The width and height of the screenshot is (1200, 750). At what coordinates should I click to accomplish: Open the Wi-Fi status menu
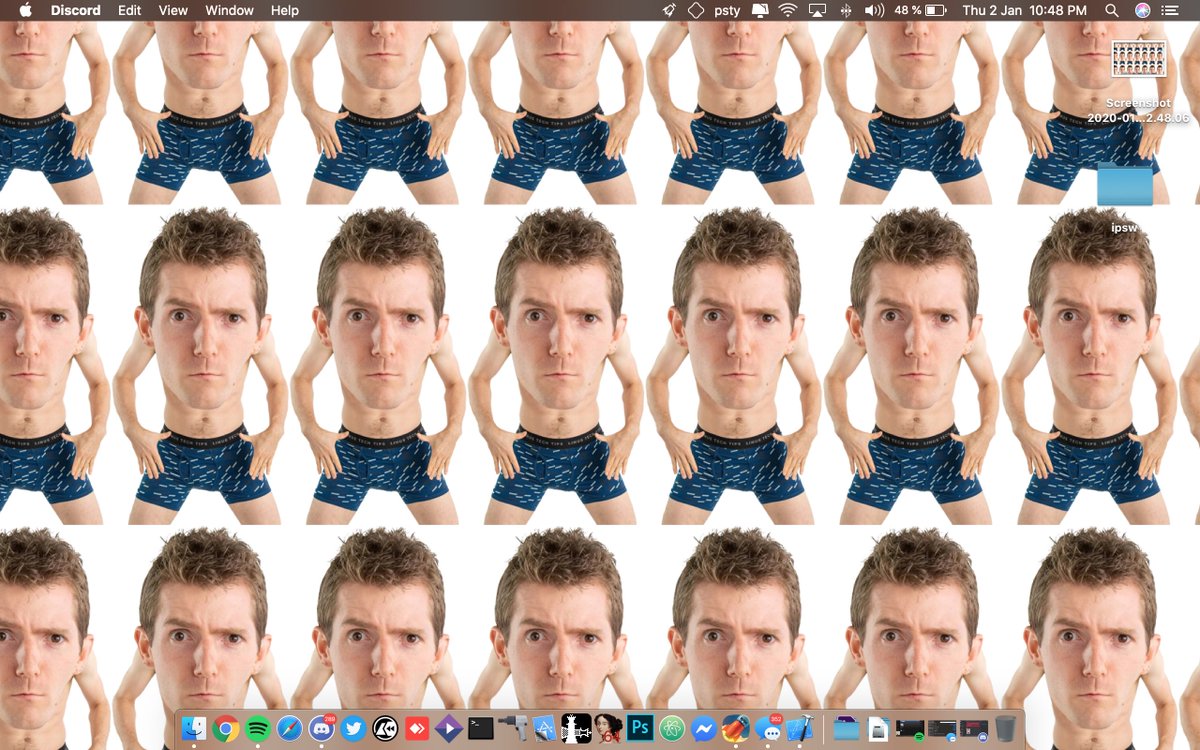pos(788,10)
